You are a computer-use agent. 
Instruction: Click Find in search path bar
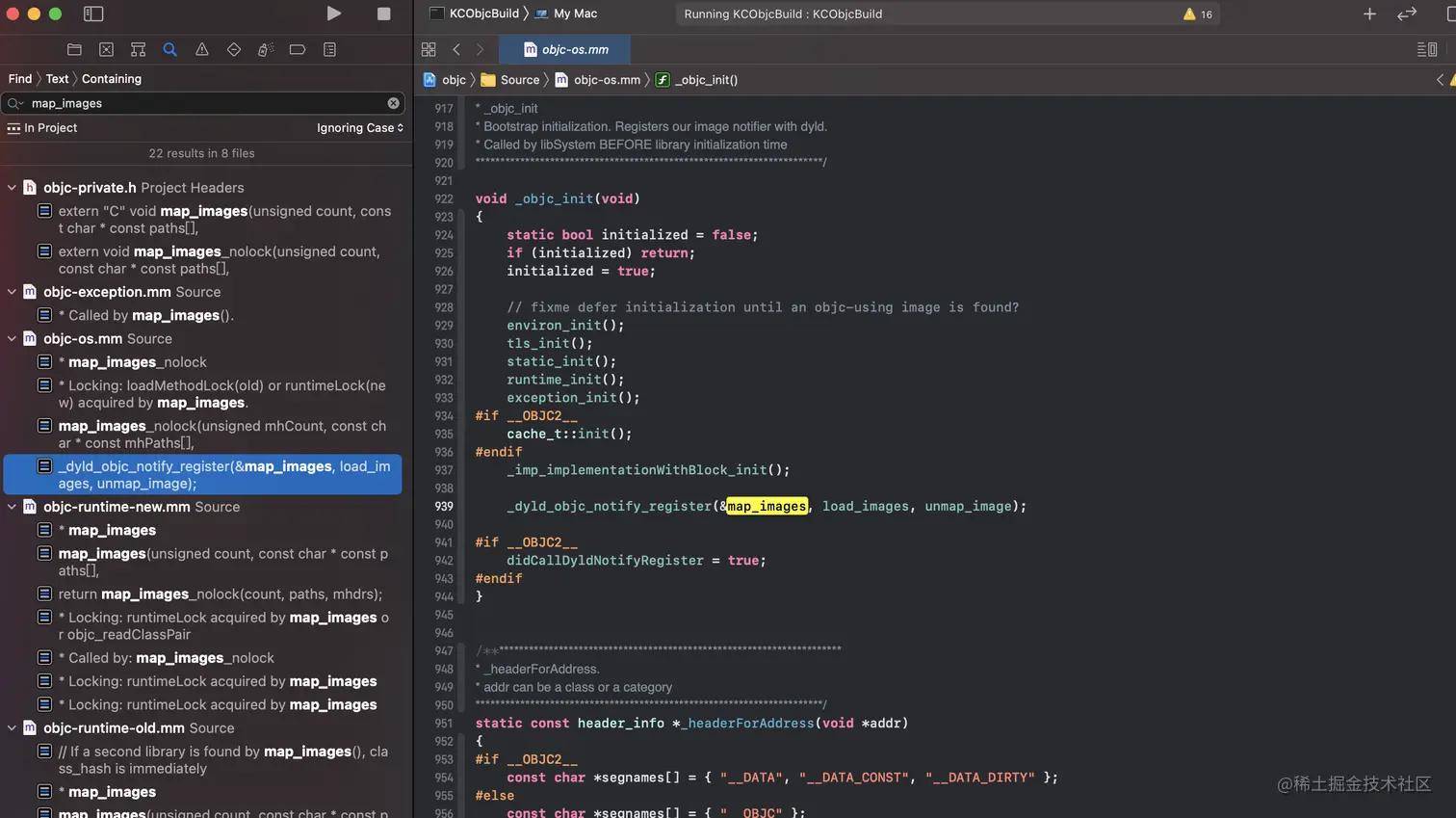20,79
